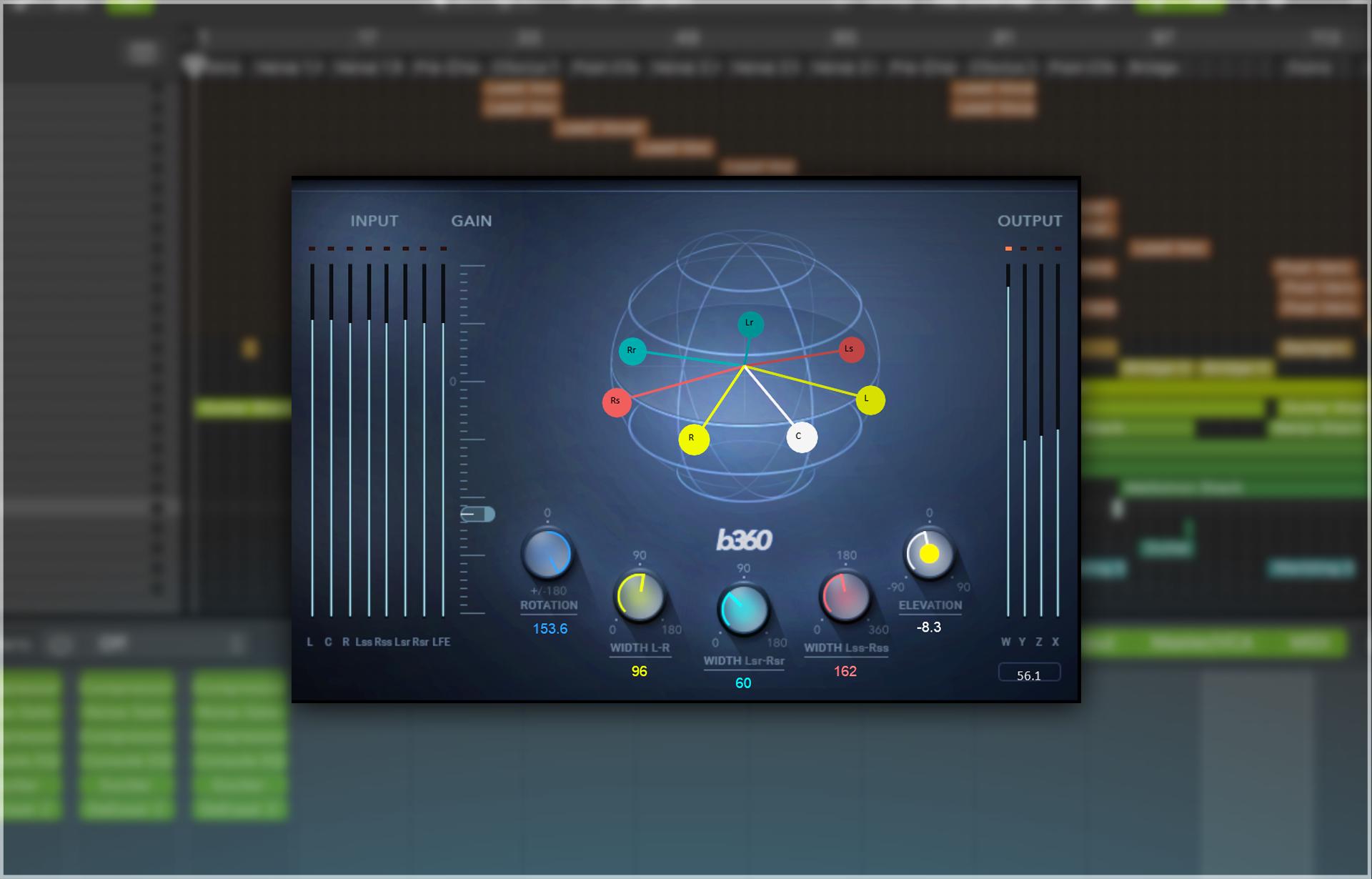Edit the Elevation value -8.3
The image size is (1372, 879).
pos(929,627)
